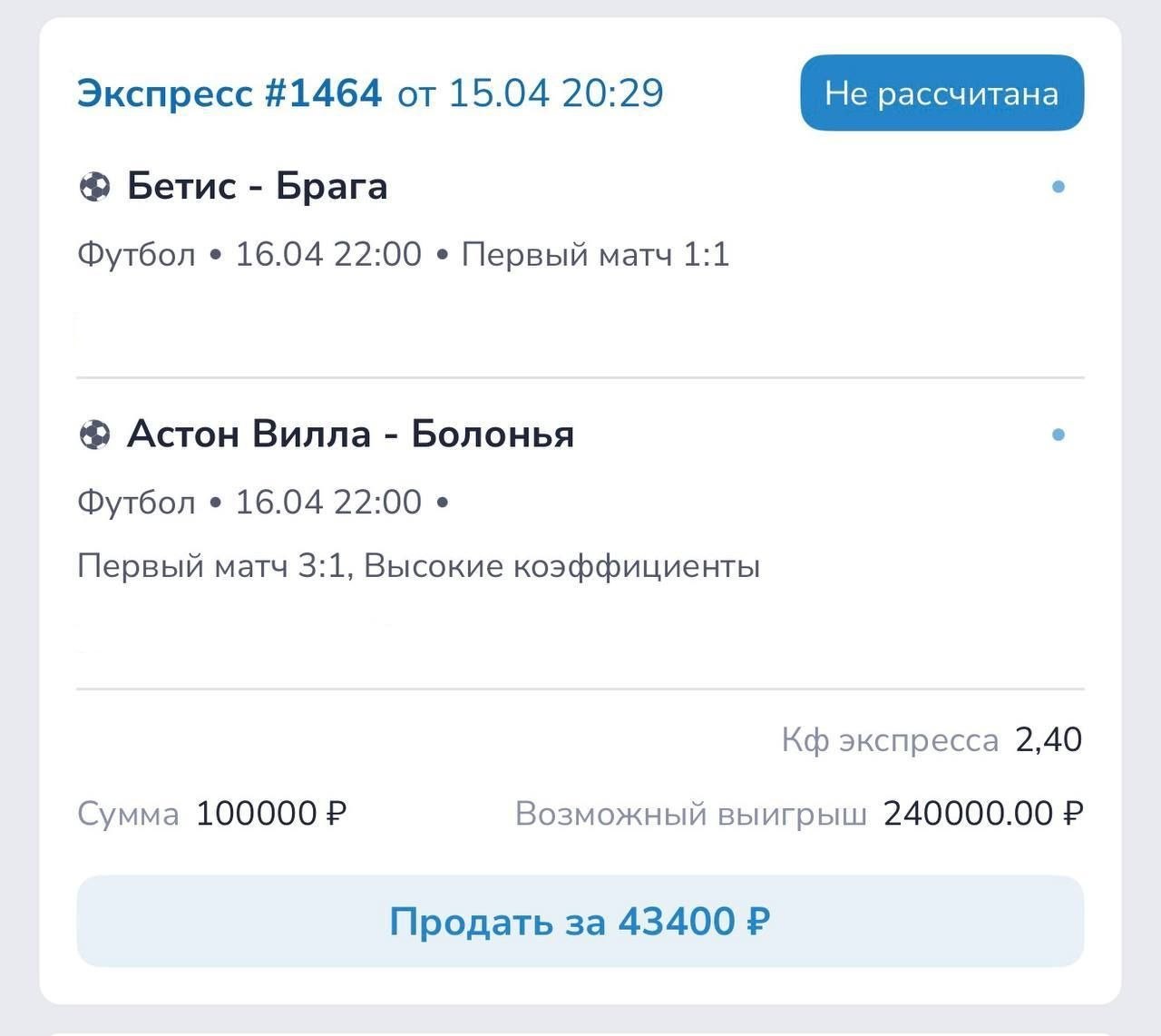Screen dimensions: 1161x1036
Task: Click blue status dot on Бетис - Брага row
Action: coord(1058,187)
